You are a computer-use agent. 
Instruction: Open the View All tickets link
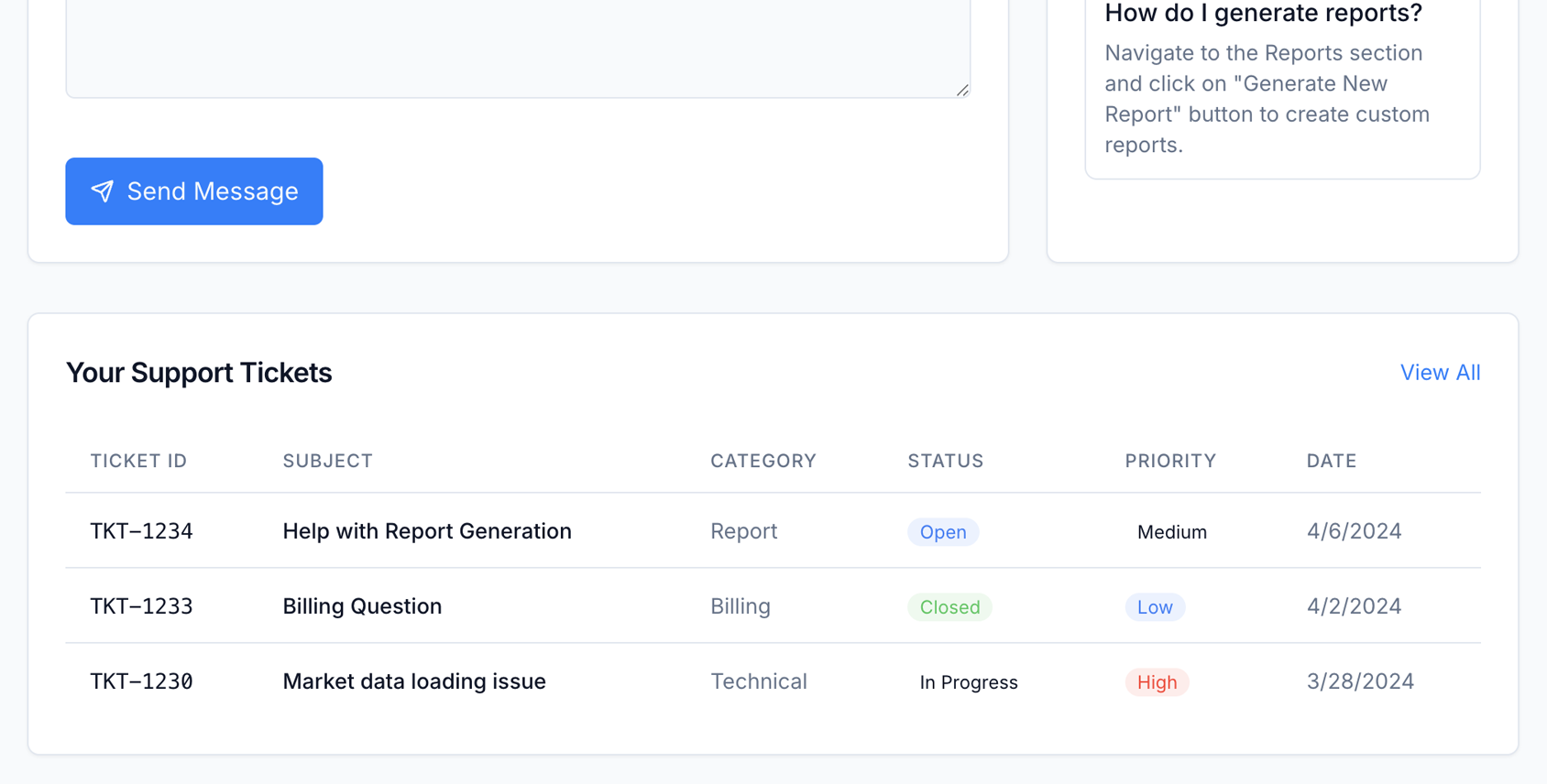(x=1439, y=373)
